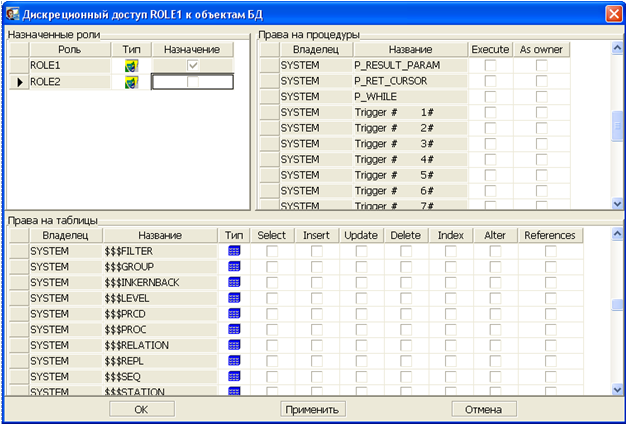Sort tables by the Название column header
The height and width of the screenshot is (425, 626).
pos(160,235)
